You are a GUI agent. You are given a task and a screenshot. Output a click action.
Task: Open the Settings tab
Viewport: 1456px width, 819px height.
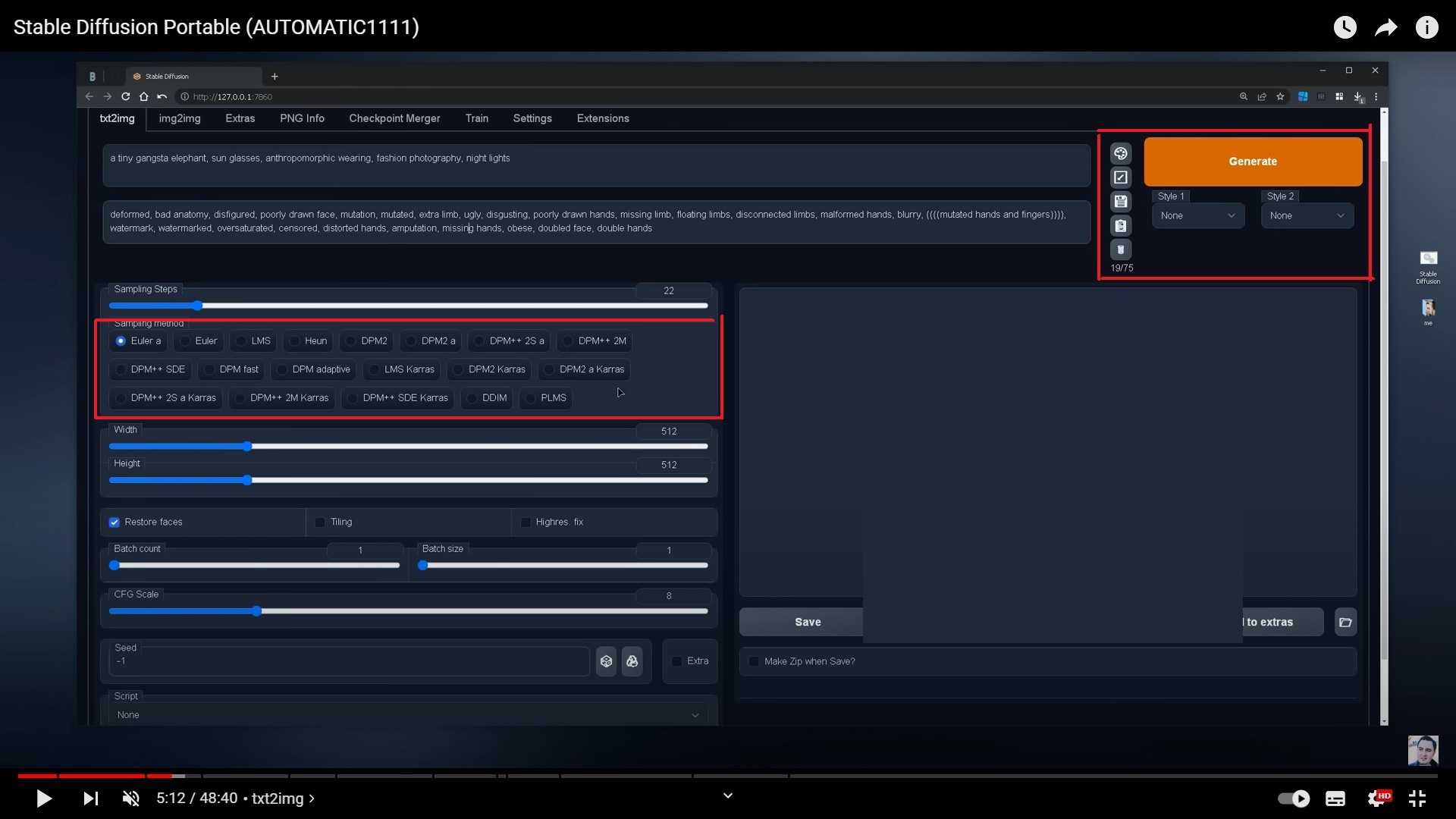pyautogui.click(x=532, y=118)
